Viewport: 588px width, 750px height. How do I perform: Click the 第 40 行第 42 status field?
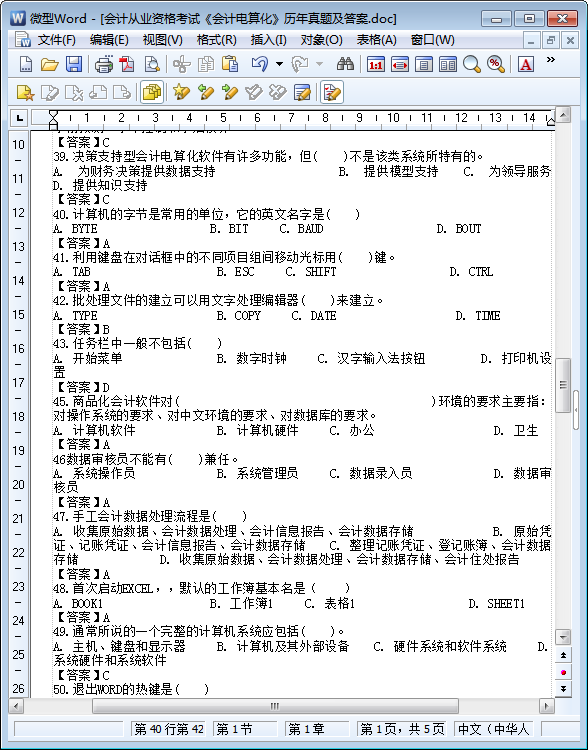pos(169,729)
